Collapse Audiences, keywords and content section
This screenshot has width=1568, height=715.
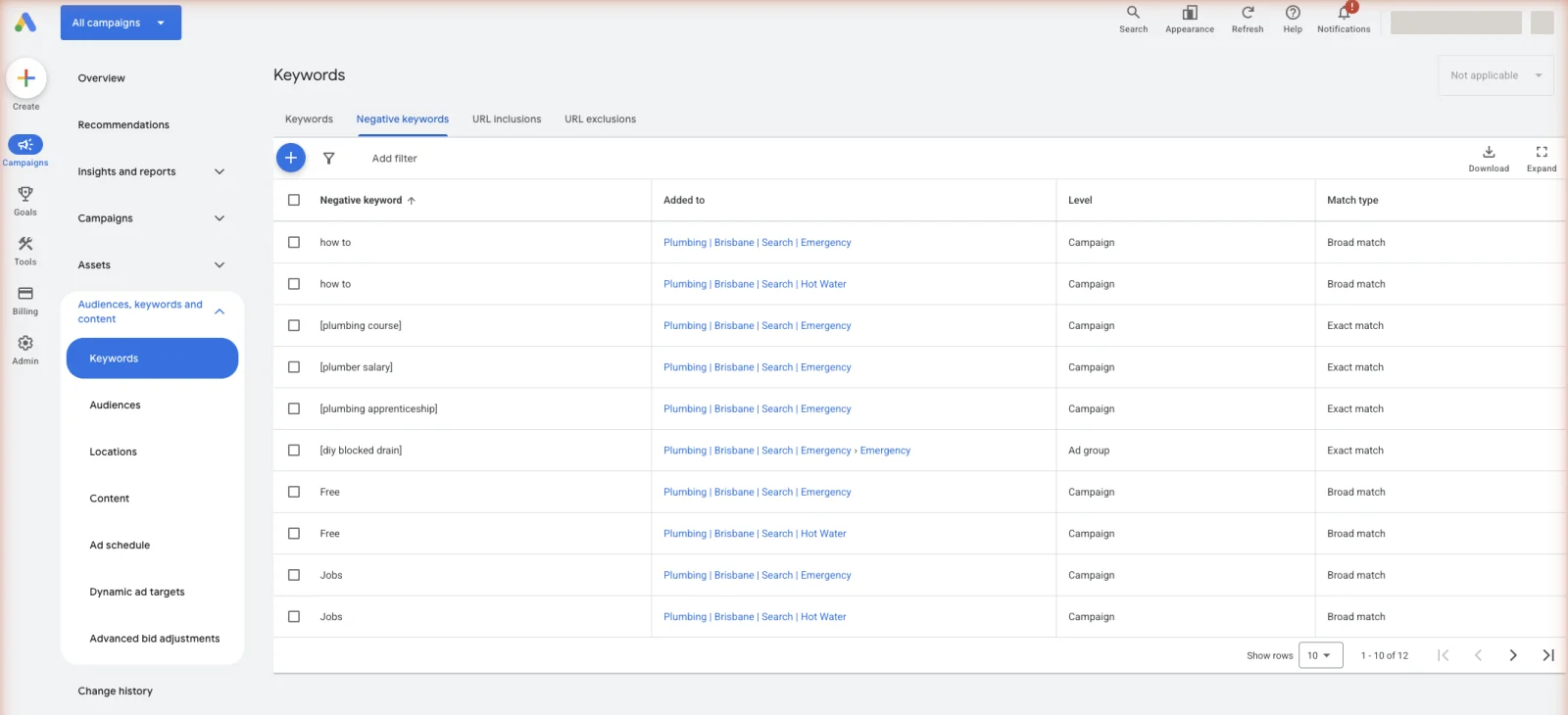pyautogui.click(x=220, y=311)
